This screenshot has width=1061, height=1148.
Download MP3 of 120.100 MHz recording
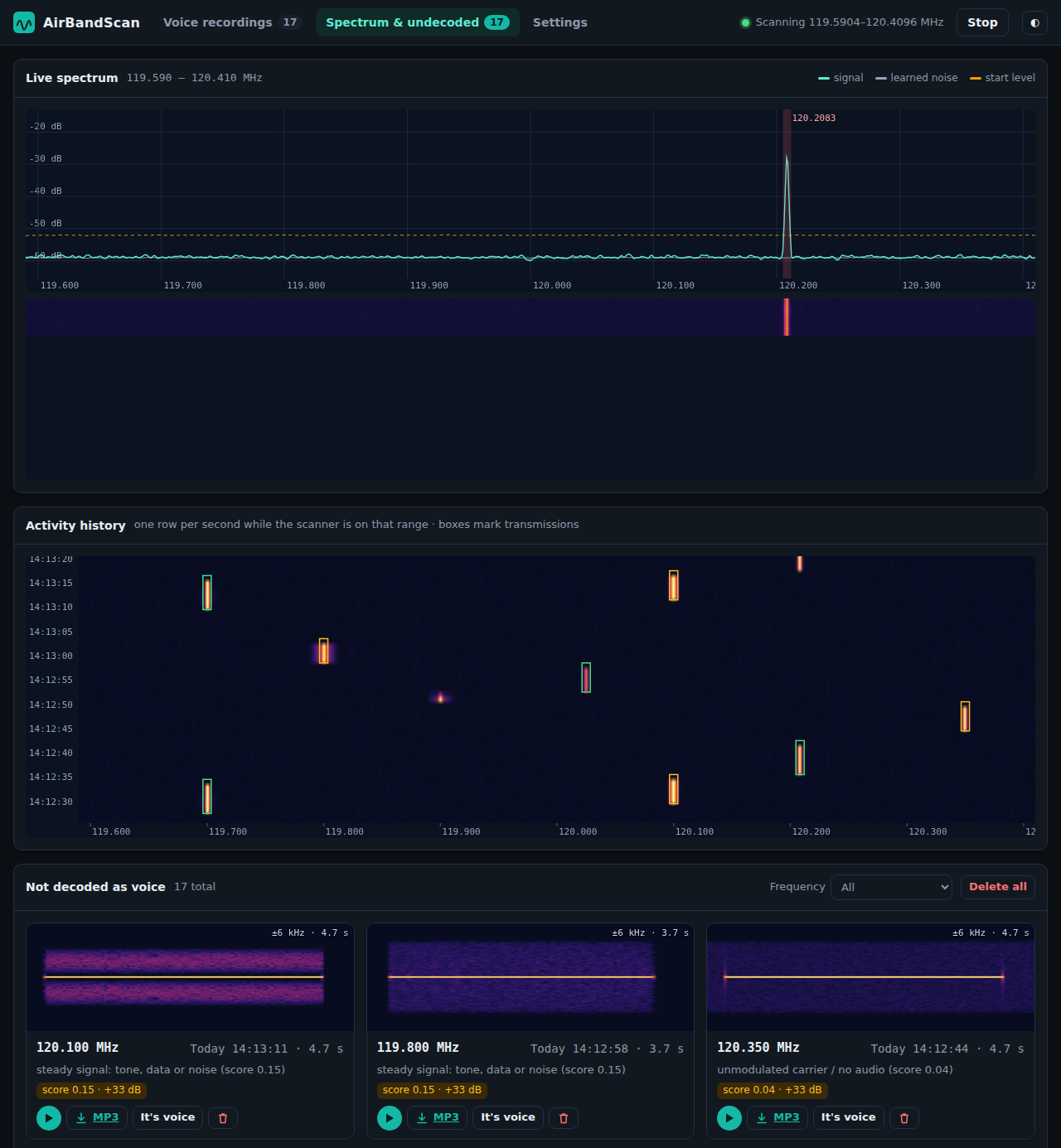point(97,1117)
